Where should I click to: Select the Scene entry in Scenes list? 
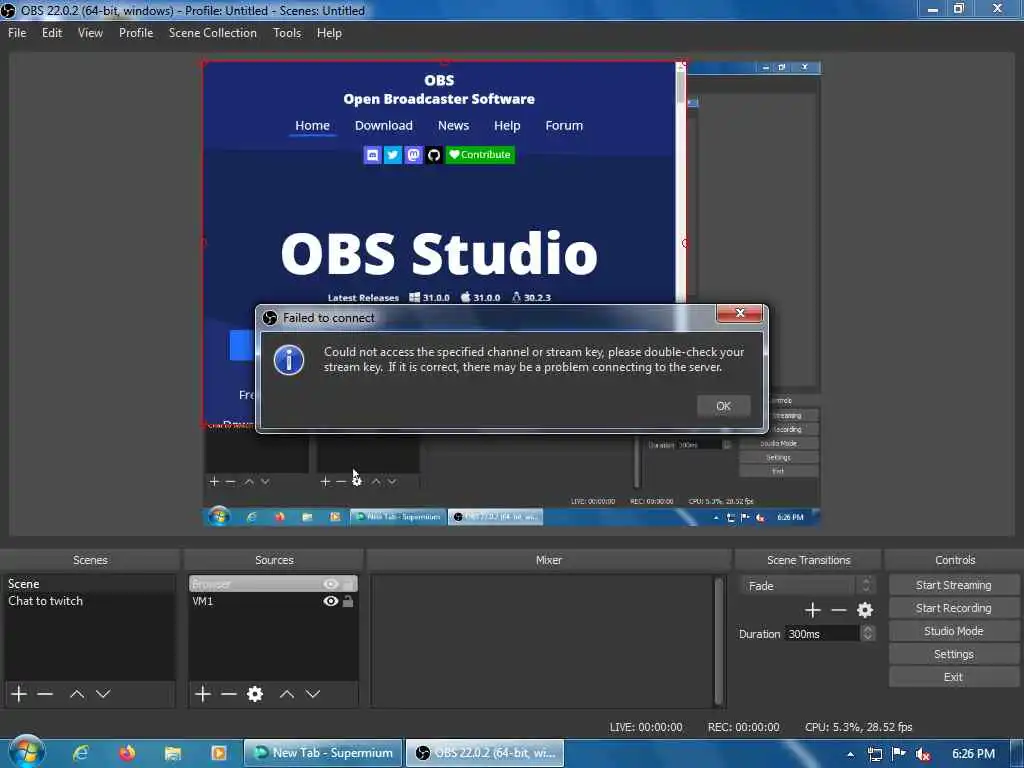coord(89,584)
